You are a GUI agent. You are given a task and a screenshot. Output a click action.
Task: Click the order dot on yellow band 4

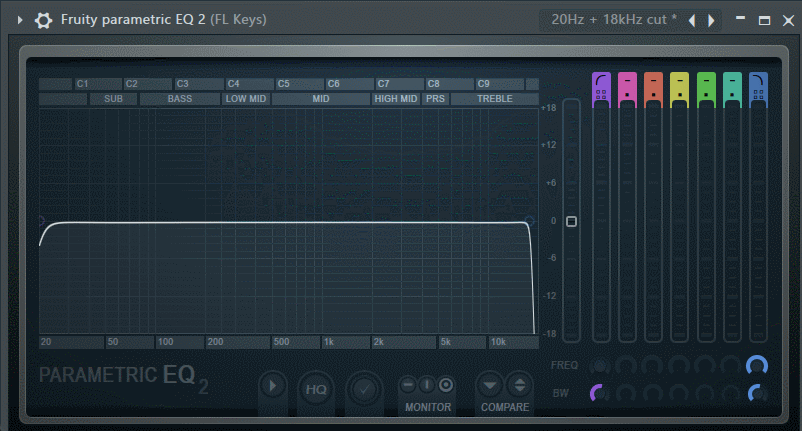(x=679, y=95)
